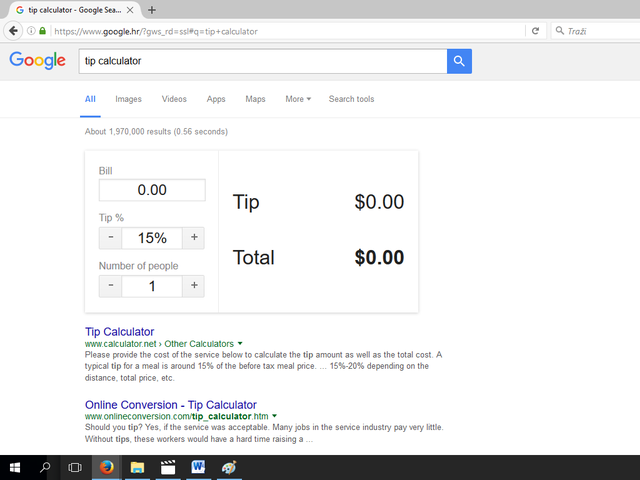640x480 pixels.
Task: Open Firefox from the taskbar
Action: 106,467
